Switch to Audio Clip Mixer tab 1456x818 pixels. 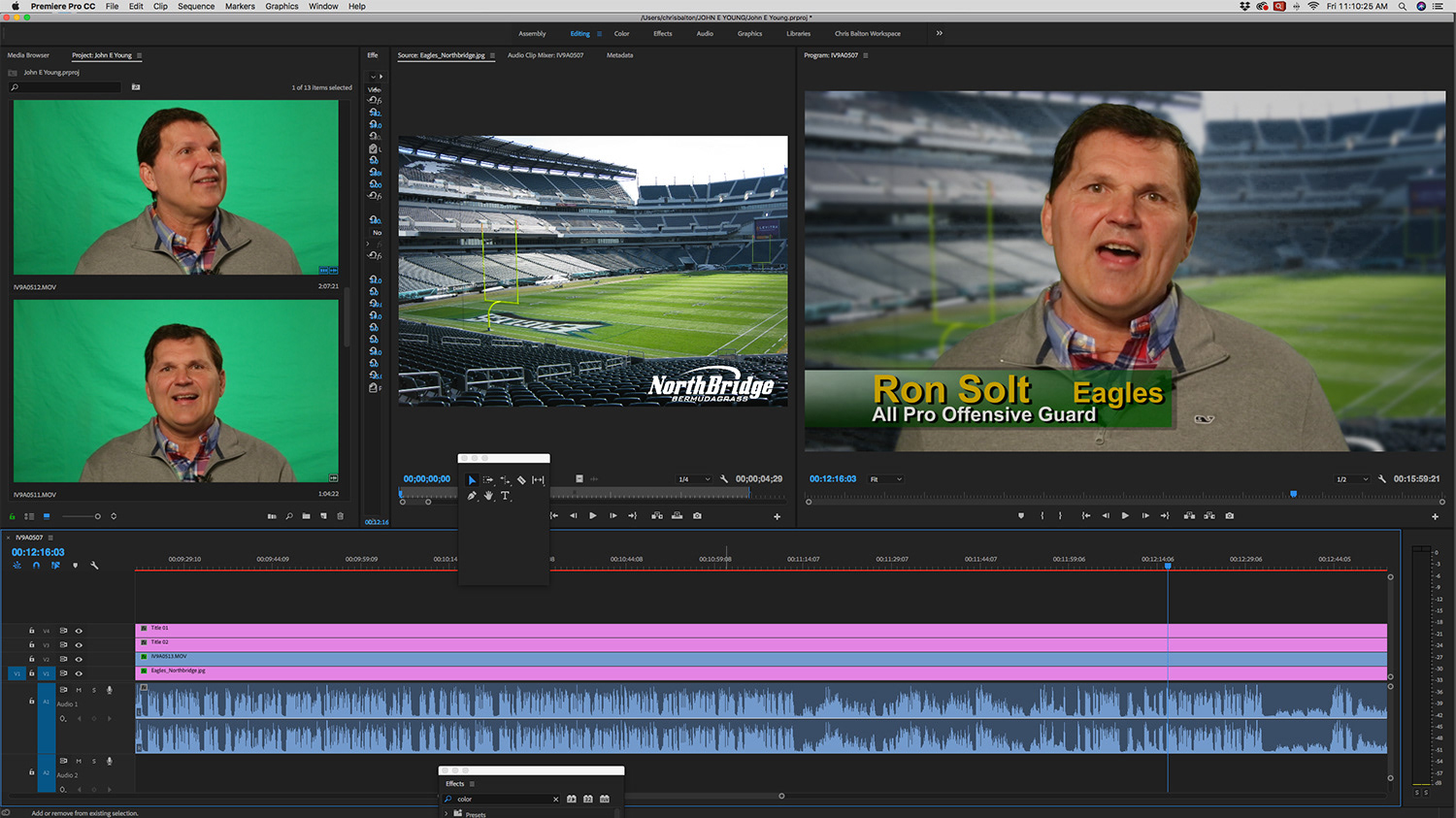[546, 55]
